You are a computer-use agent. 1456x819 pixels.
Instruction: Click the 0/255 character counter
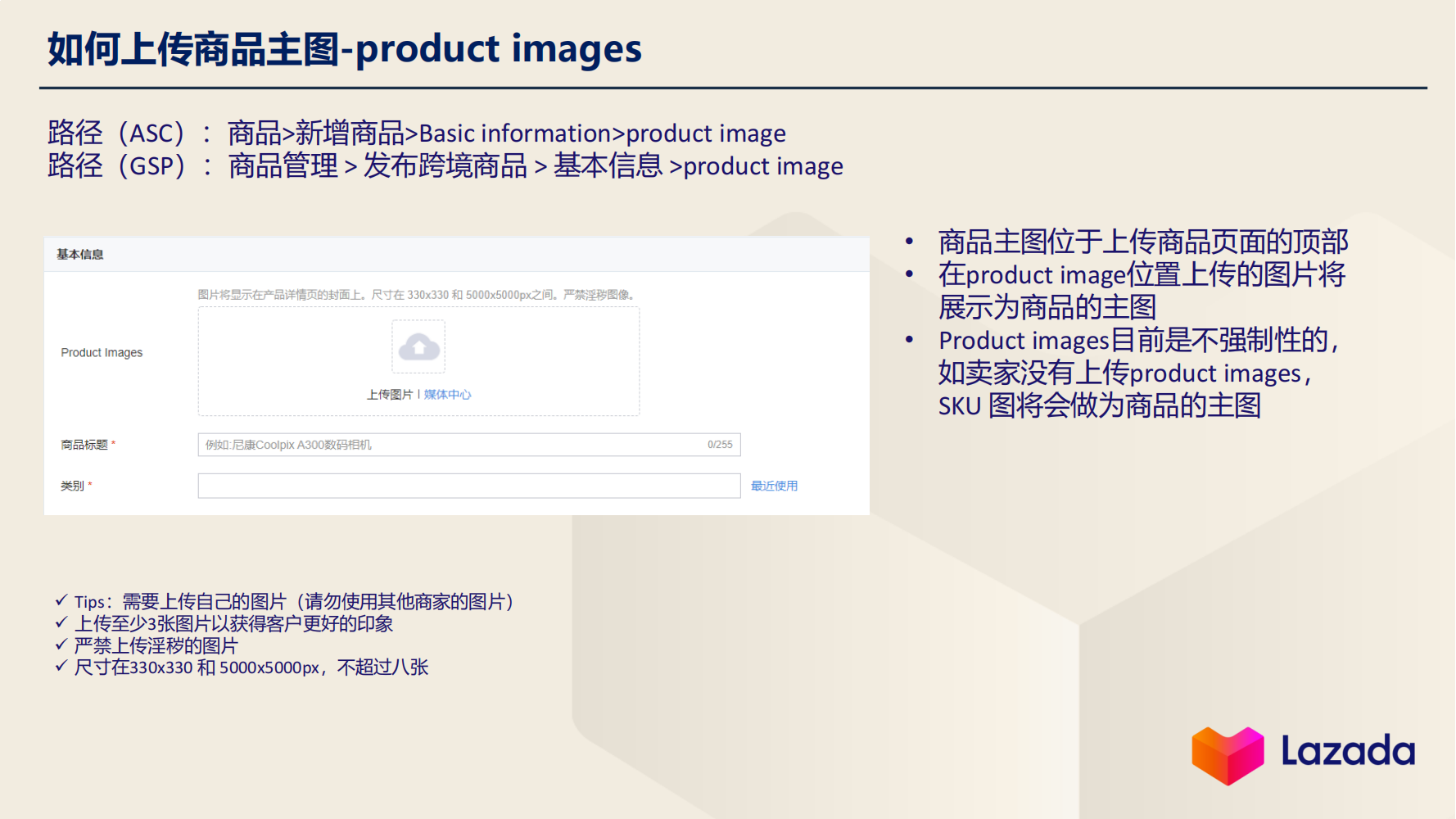pos(718,445)
